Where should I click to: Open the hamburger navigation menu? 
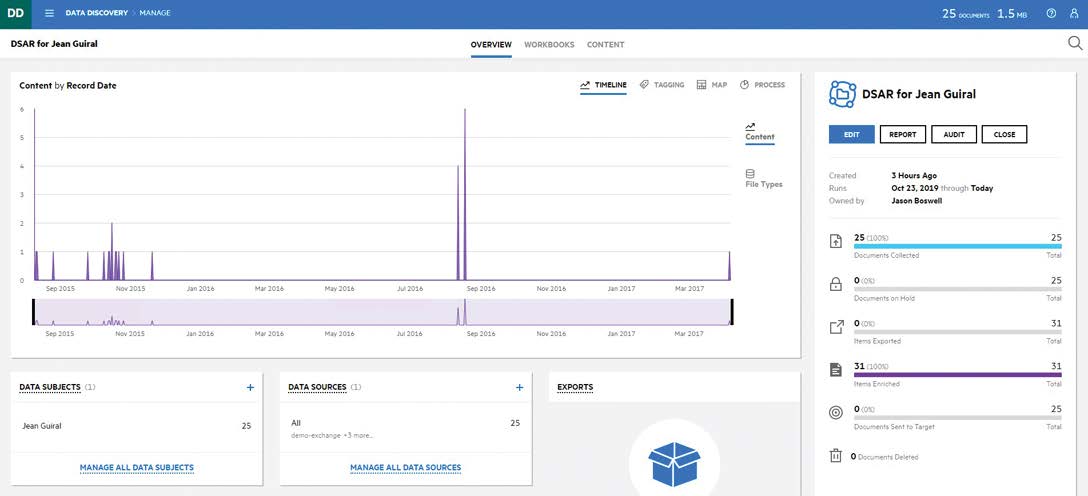(49, 13)
